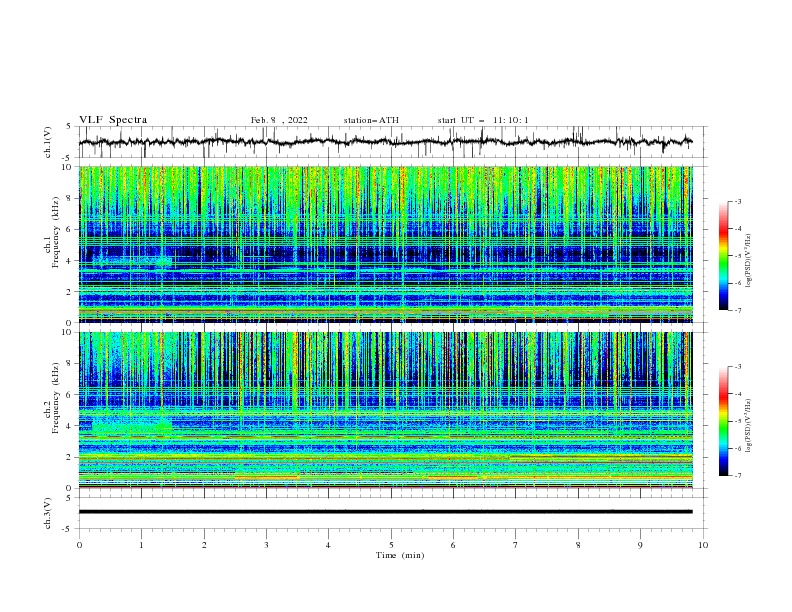Click the ch.2 "Frequency (kHz)" axis label

(x=55, y=398)
